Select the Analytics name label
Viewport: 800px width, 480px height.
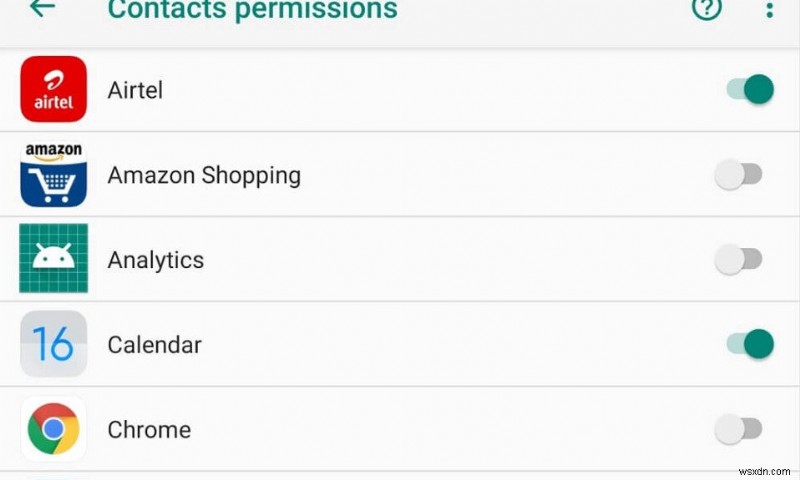click(156, 260)
